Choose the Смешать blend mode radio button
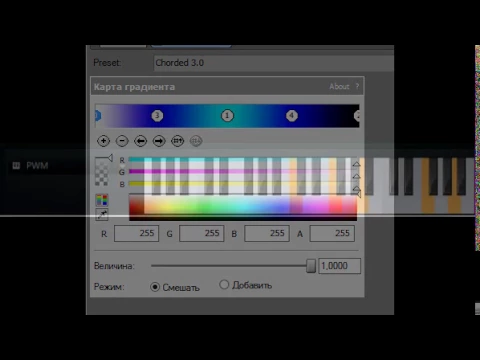The image size is (480, 360). click(155, 287)
